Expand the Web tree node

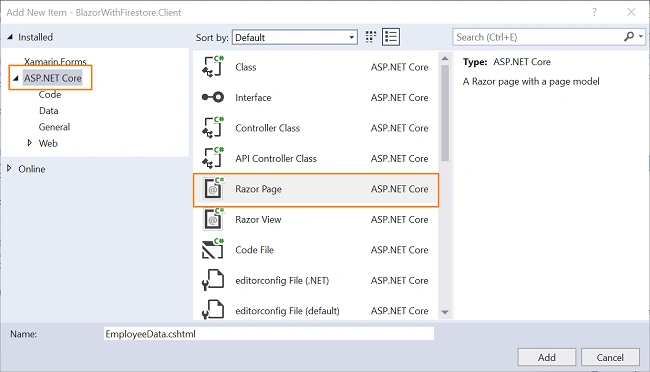[x=29, y=143]
